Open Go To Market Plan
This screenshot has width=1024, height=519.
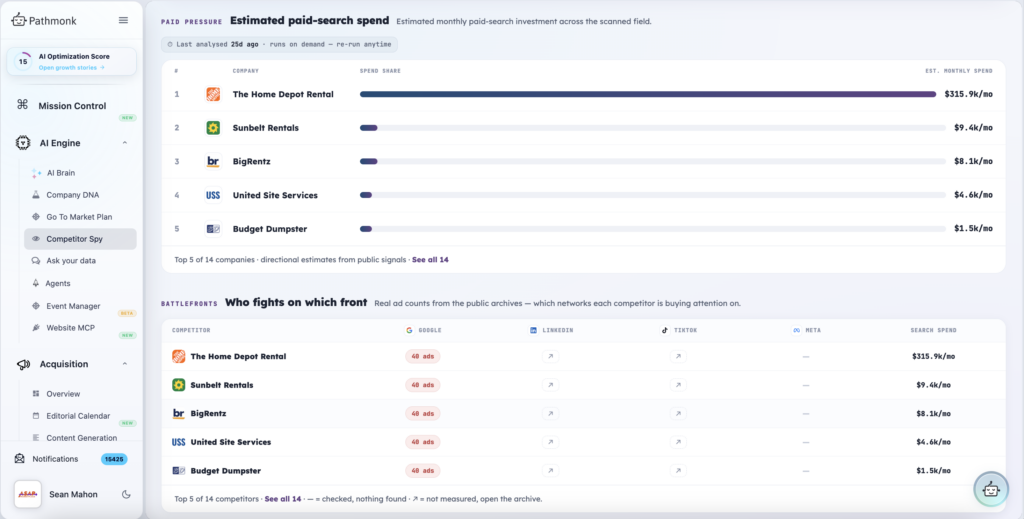[79, 217]
